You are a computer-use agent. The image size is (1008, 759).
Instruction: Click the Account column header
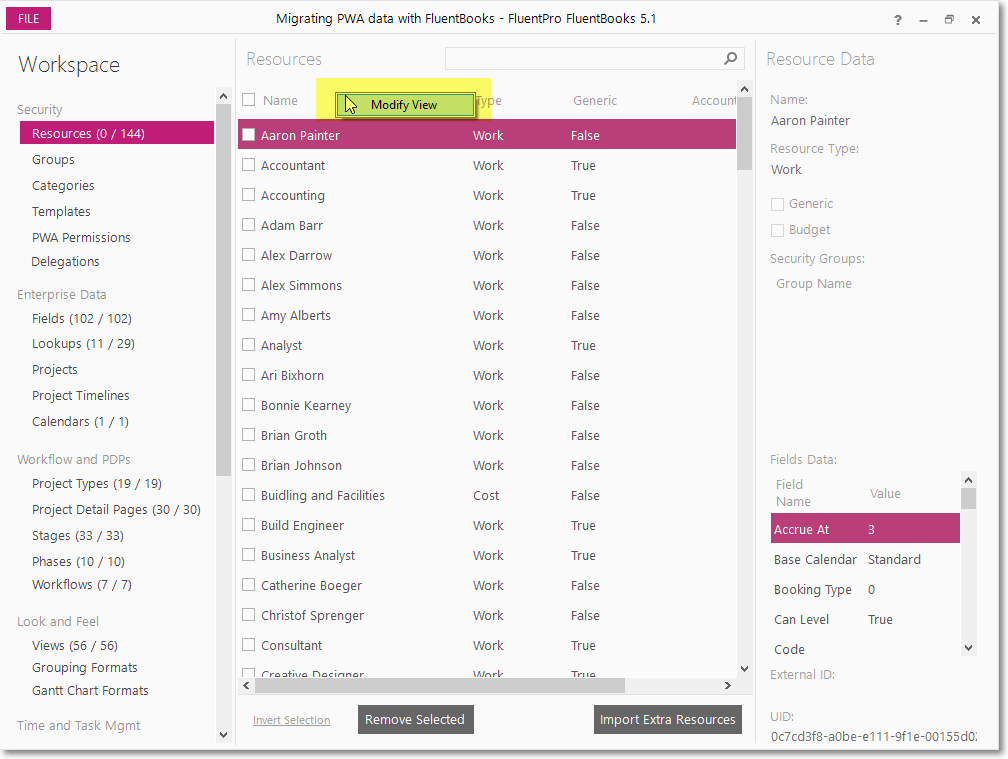(x=714, y=100)
